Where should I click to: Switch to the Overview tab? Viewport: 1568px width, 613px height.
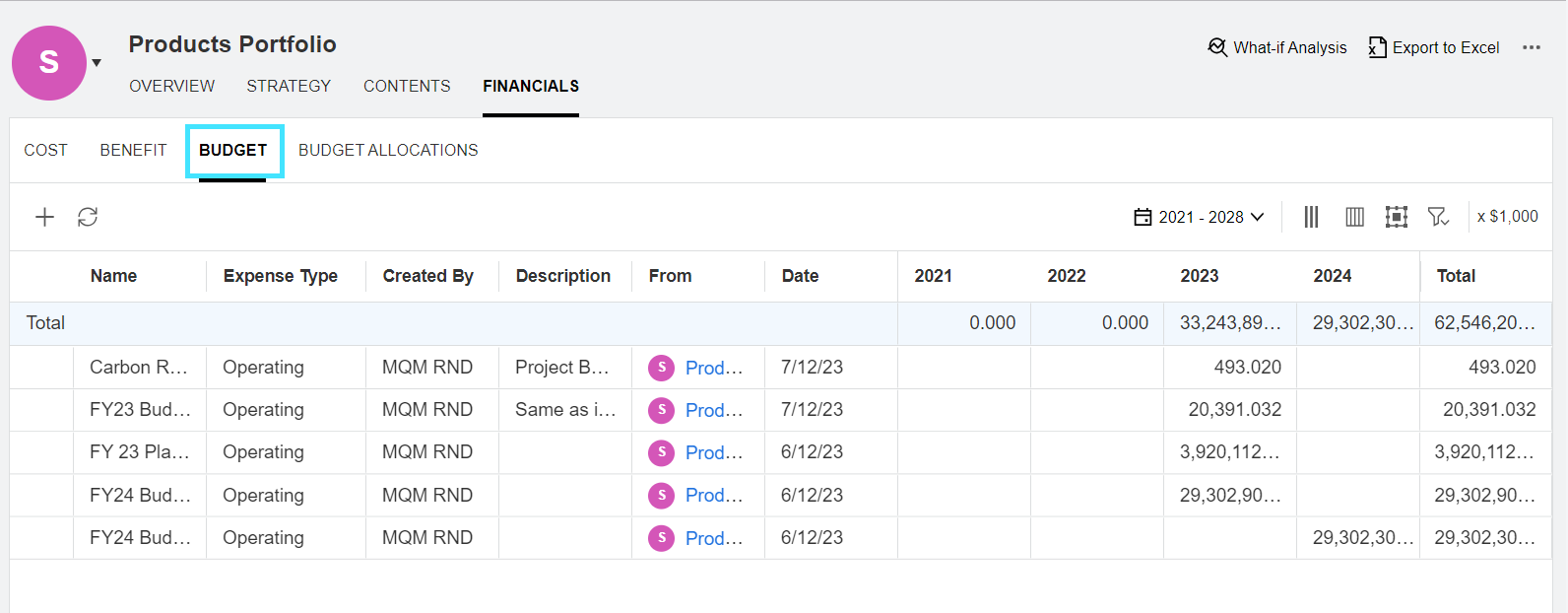click(x=171, y=86)
